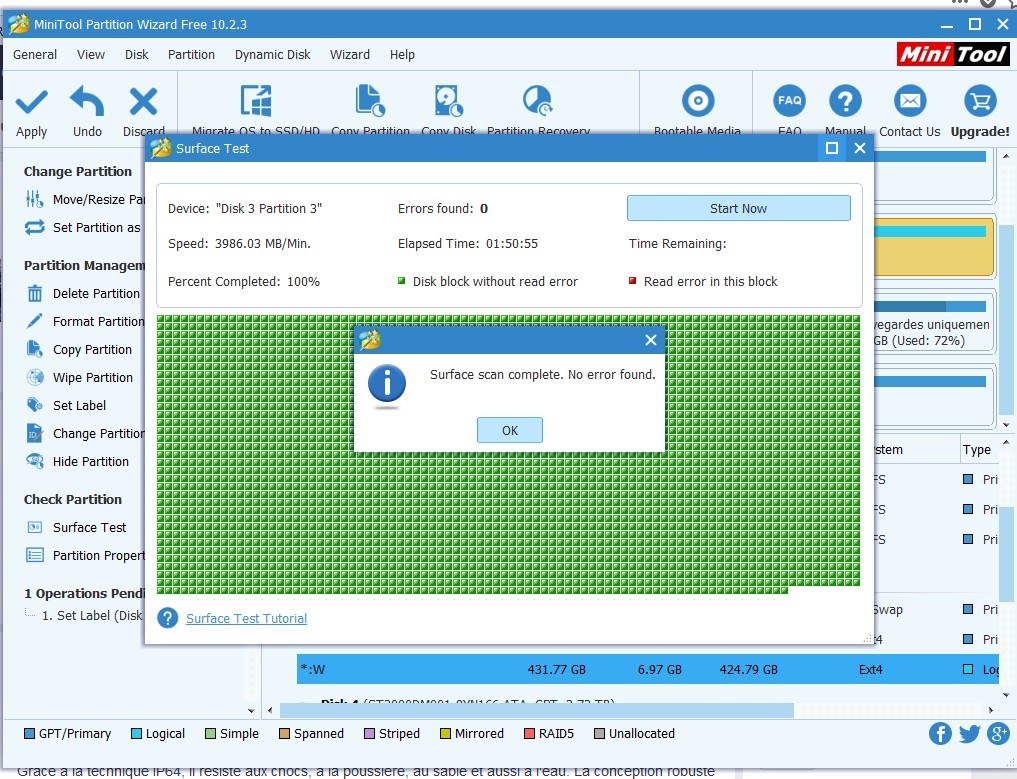Select Surface Test in sidebar
This screenshot has height=779, width=1017.
[76, 527]
